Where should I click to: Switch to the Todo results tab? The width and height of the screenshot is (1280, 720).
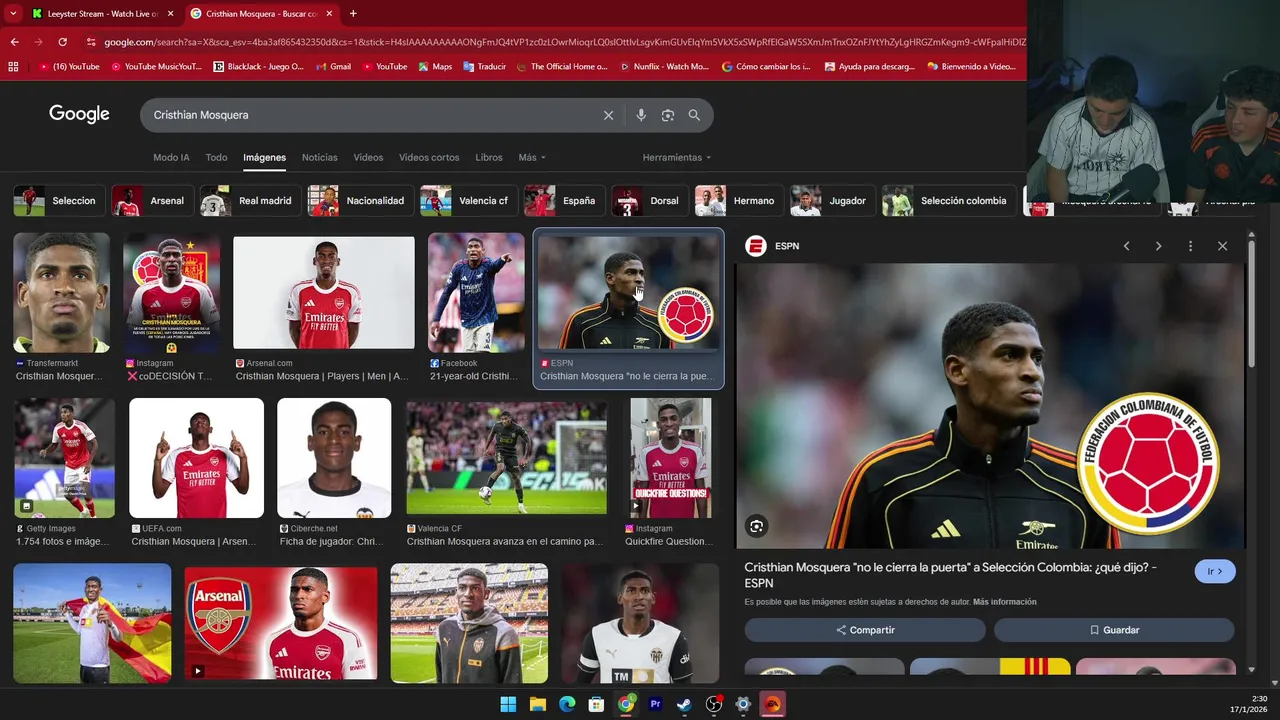(x=216, y=158)
